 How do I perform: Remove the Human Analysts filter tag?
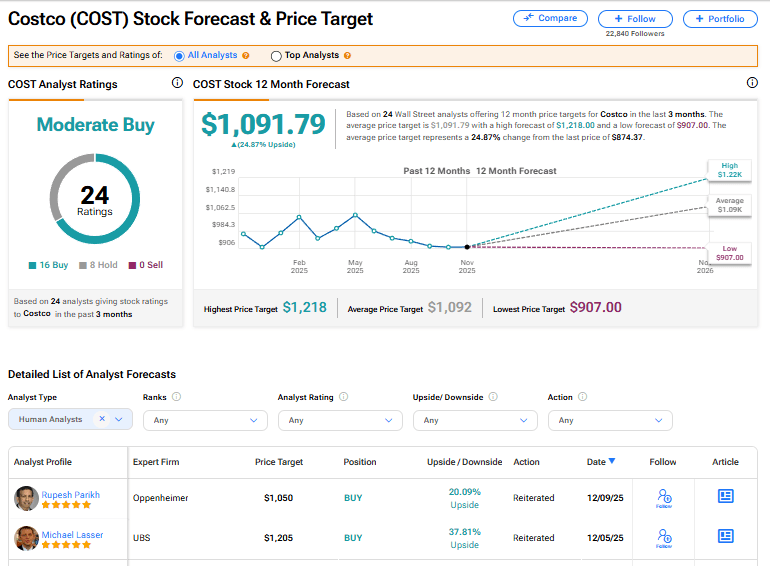pyautogui.click(x=102, y=420)
